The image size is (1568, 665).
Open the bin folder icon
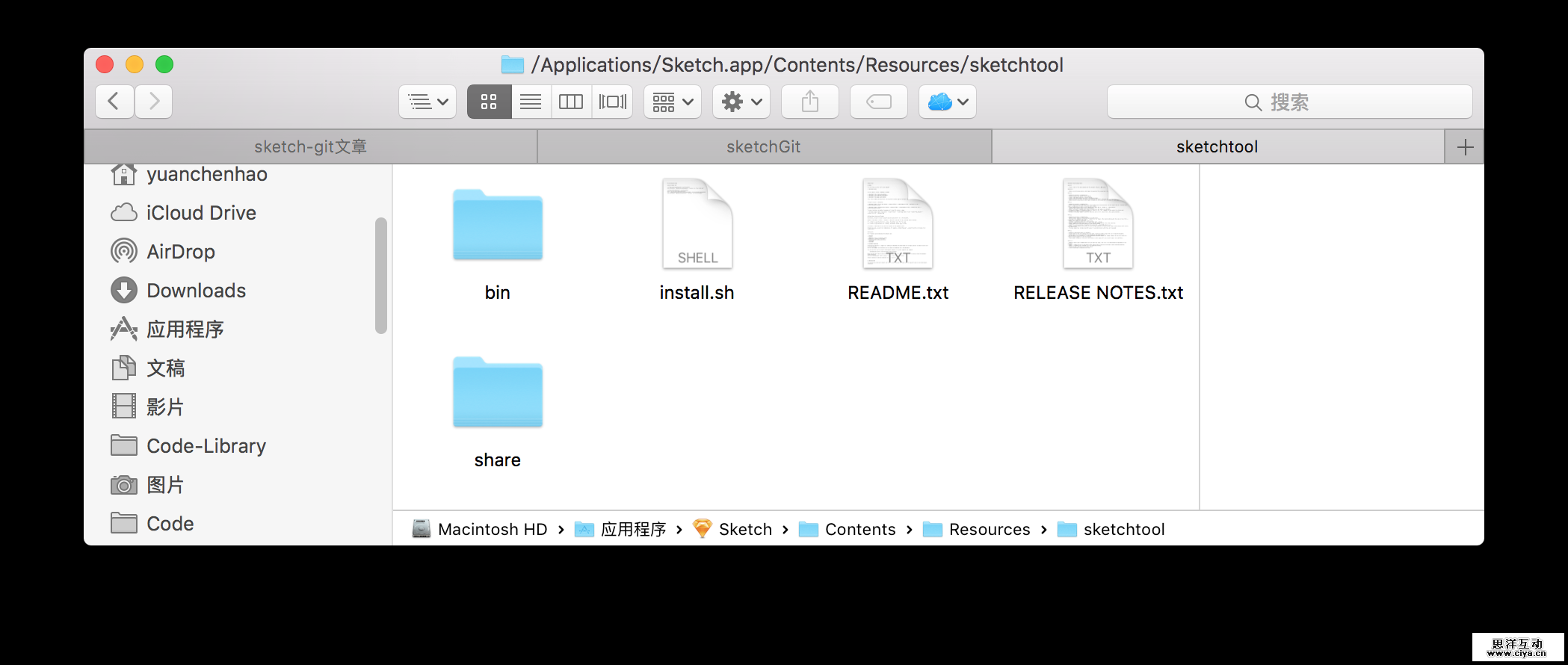coord(497,226)
